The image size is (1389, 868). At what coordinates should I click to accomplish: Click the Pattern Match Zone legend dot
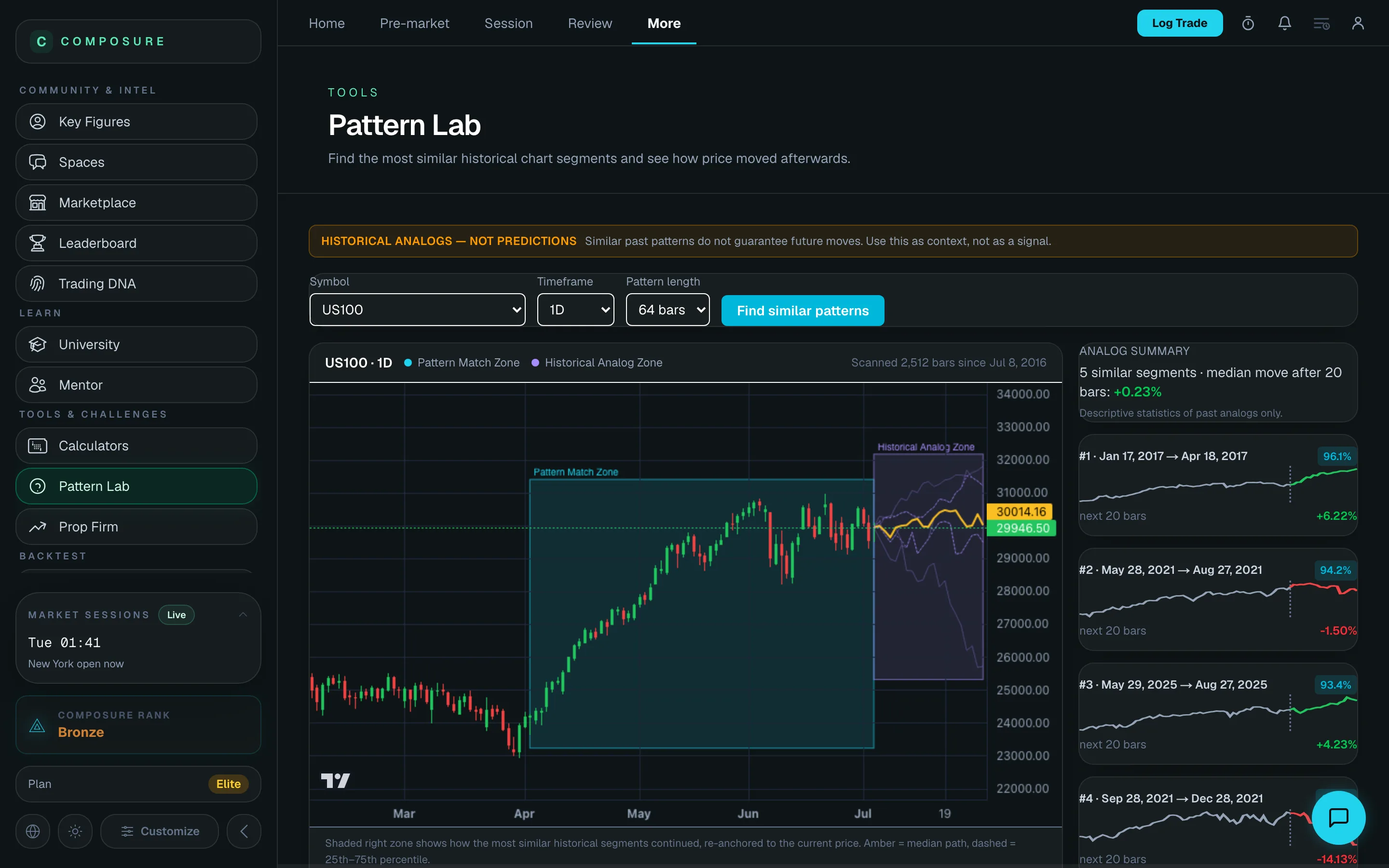coord(408,363)
